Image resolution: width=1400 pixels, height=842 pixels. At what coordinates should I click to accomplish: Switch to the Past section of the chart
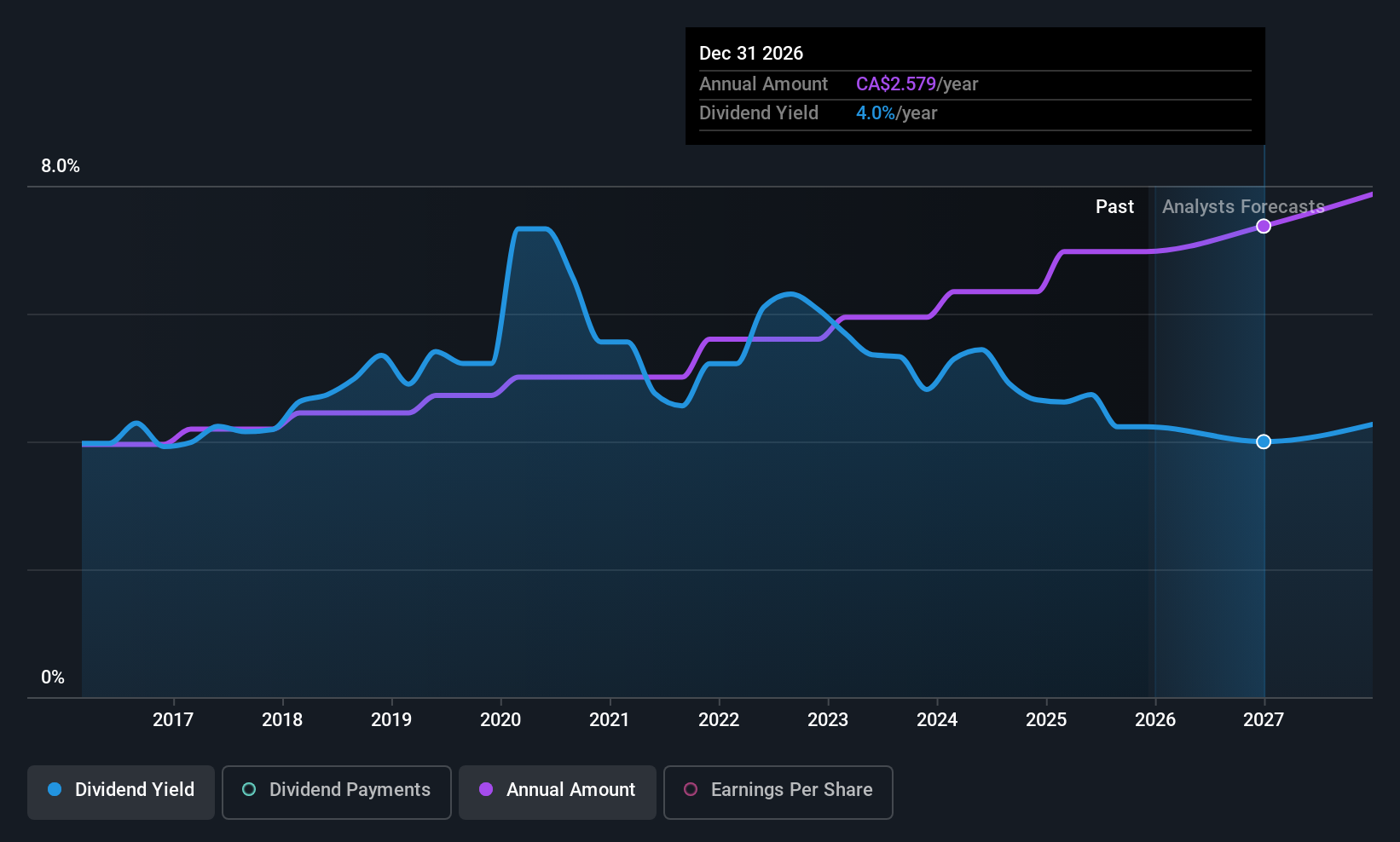point(1114,206)
